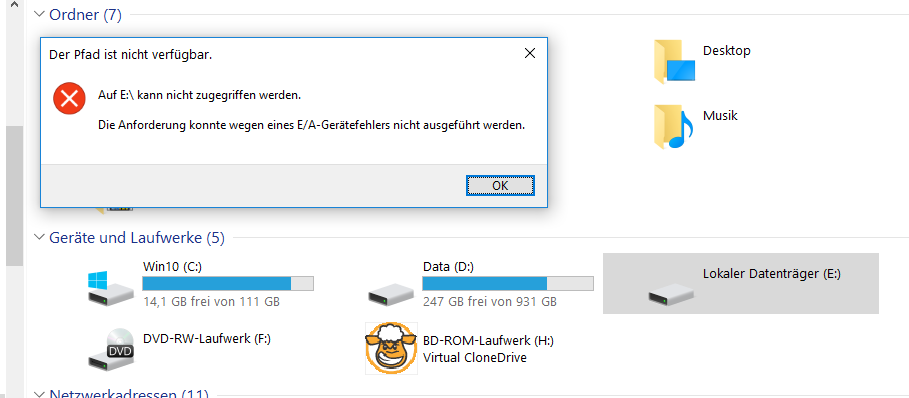Click the red error icon in dialog
The width and height of the screenshot is (909, 398).
[69, 99]
